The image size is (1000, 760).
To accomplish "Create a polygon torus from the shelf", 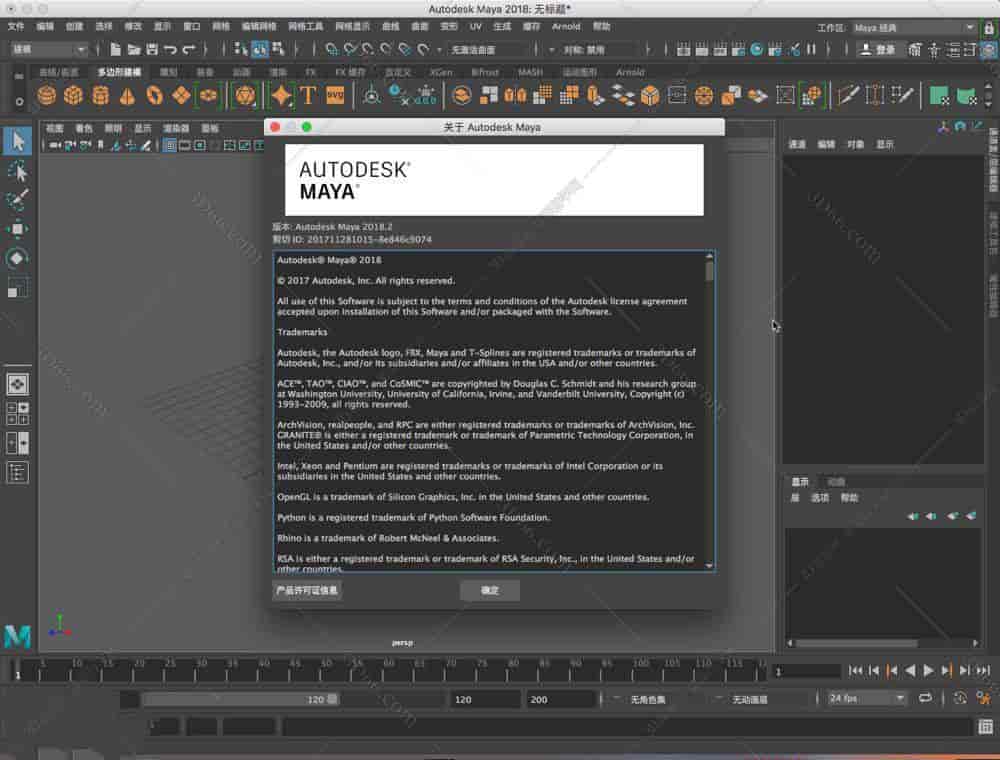I will click(x=154, y=95).
